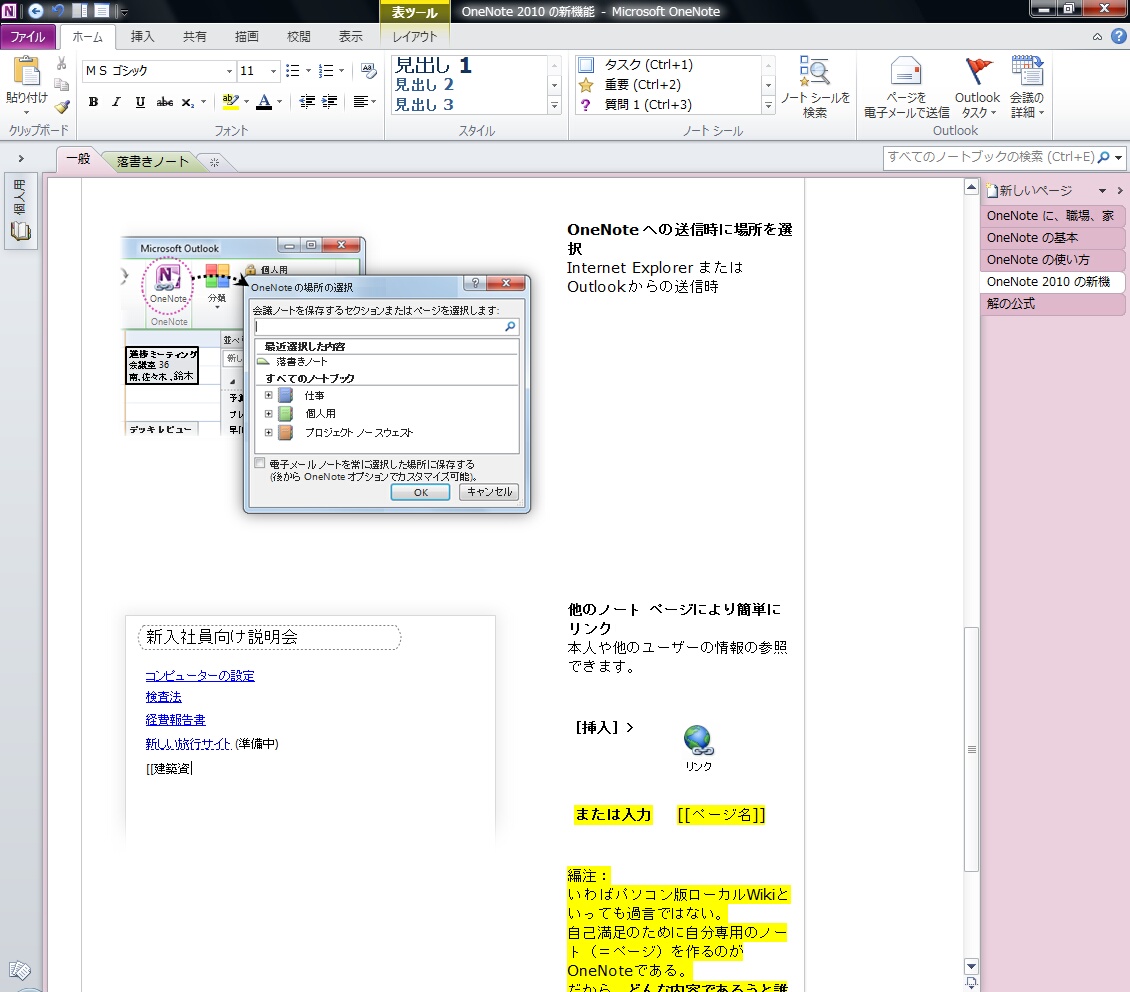Click the 会議の詳細 calendar icon
1130x992 pixels.
[x=1027, y=71]
